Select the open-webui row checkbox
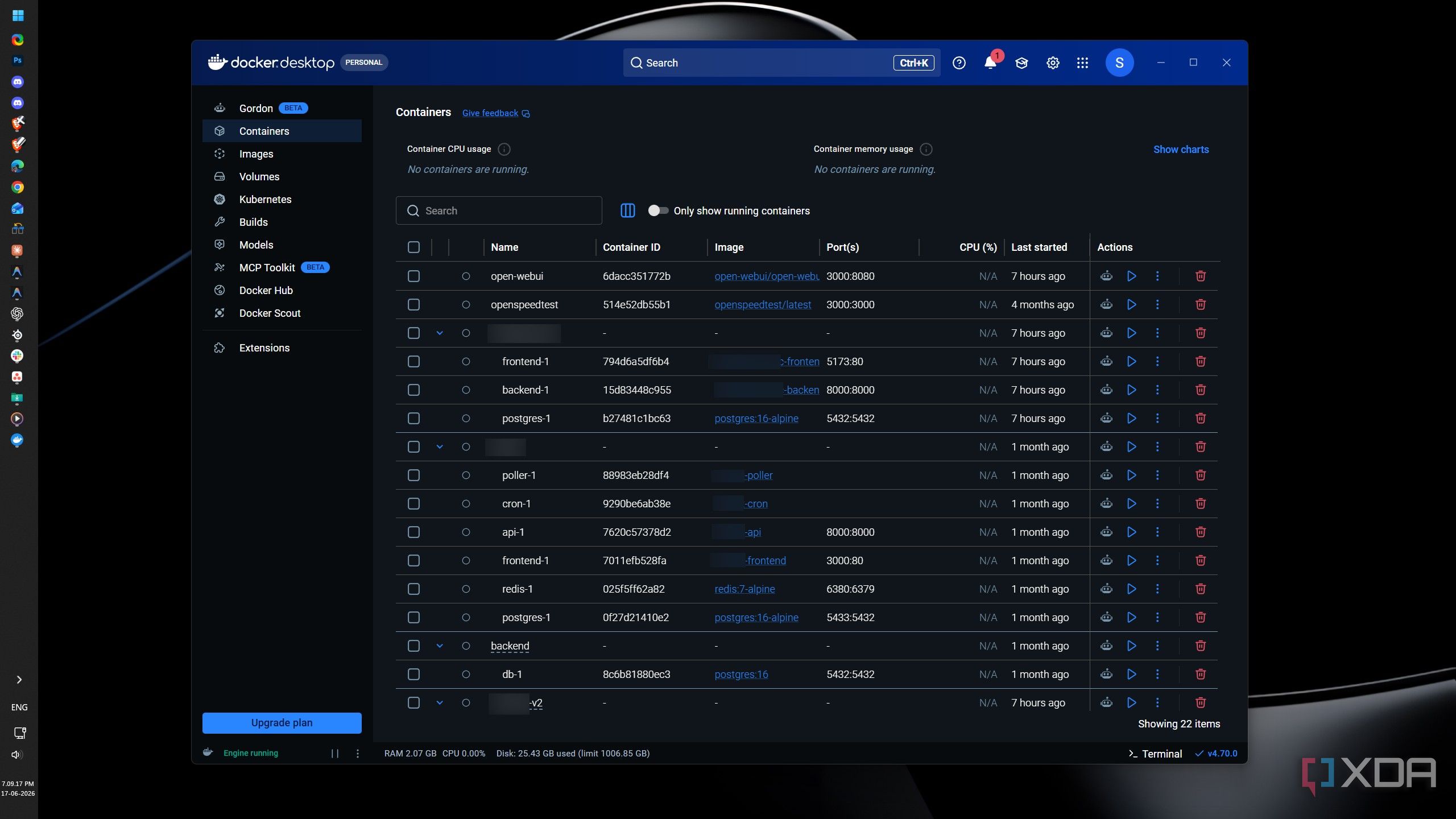Image resolution: width=1456 pixels, height=819 pixels. pyautogui.click(x=413, y=276)
